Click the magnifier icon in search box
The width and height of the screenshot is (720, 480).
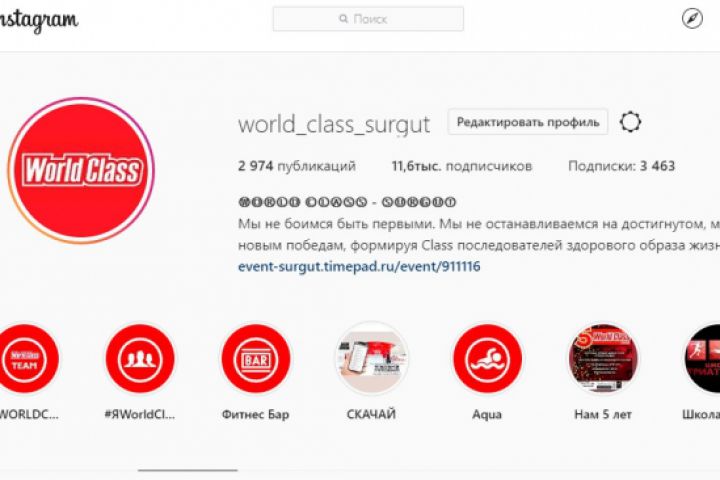point(343,19)
